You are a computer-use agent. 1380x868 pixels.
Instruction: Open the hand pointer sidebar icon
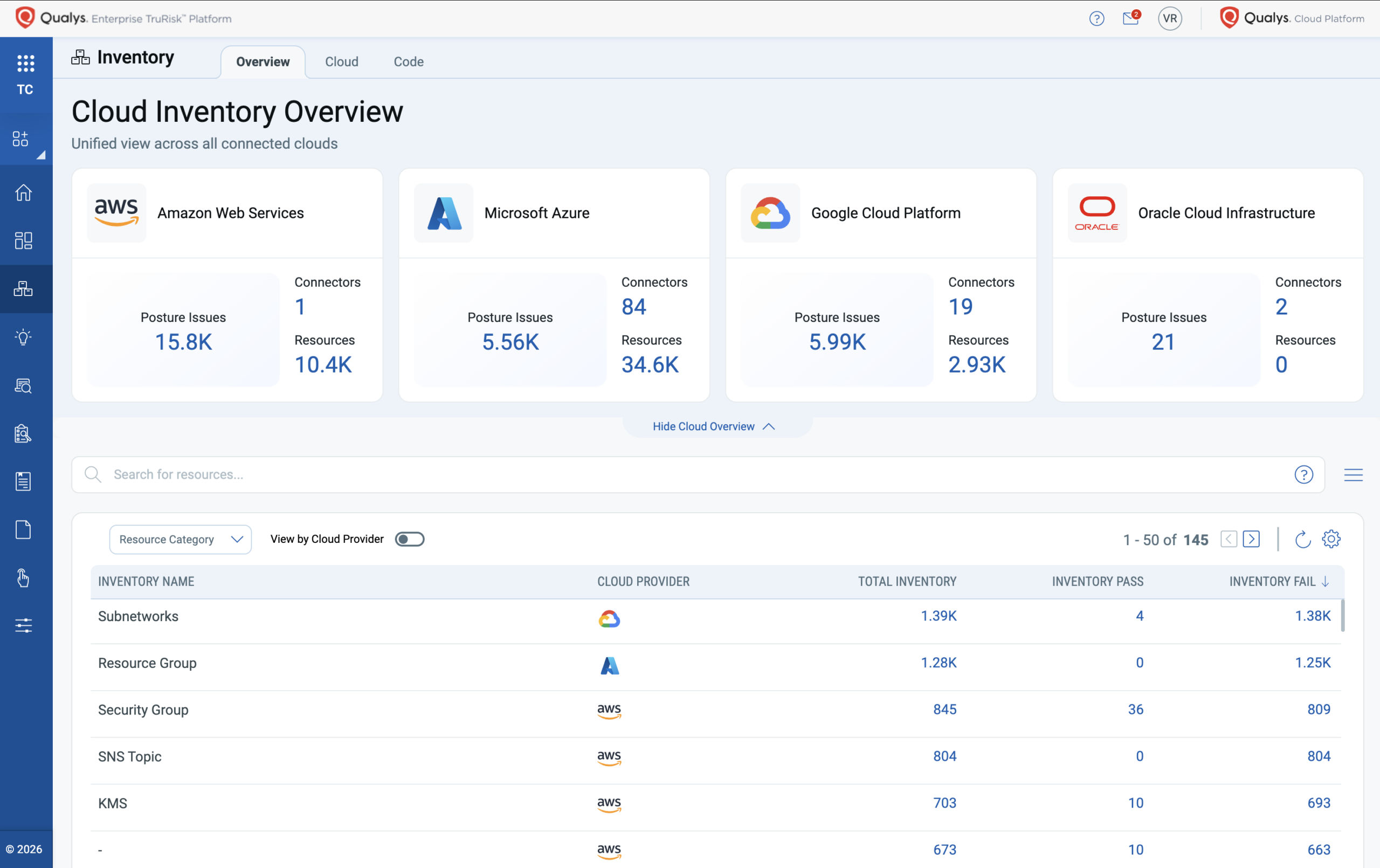(x=24, y=578)
